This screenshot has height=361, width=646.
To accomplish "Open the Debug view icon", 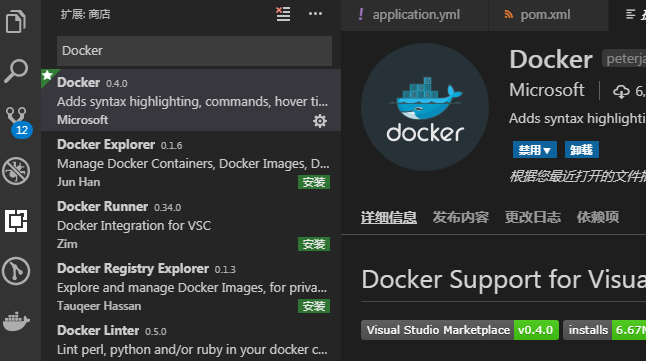I will click(x=16, y=171).
